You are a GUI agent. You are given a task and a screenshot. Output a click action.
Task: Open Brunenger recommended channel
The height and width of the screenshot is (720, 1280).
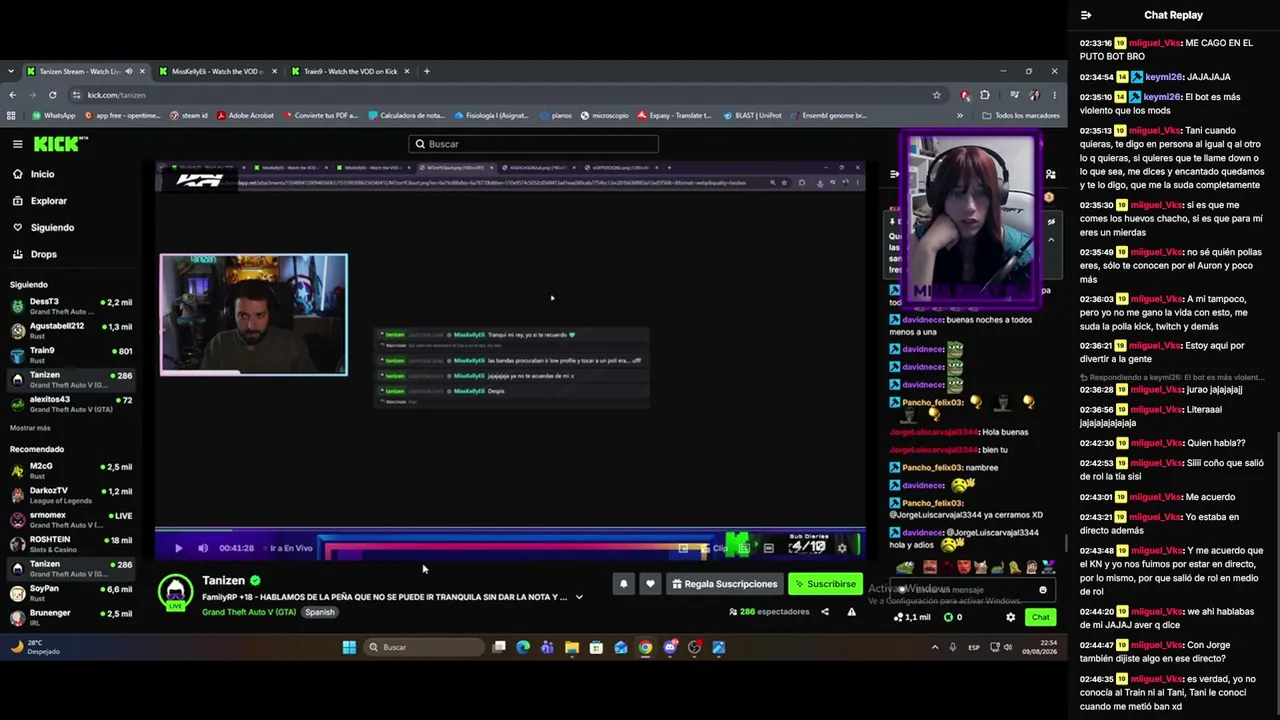pyautogui.click(x=70, y=618)
